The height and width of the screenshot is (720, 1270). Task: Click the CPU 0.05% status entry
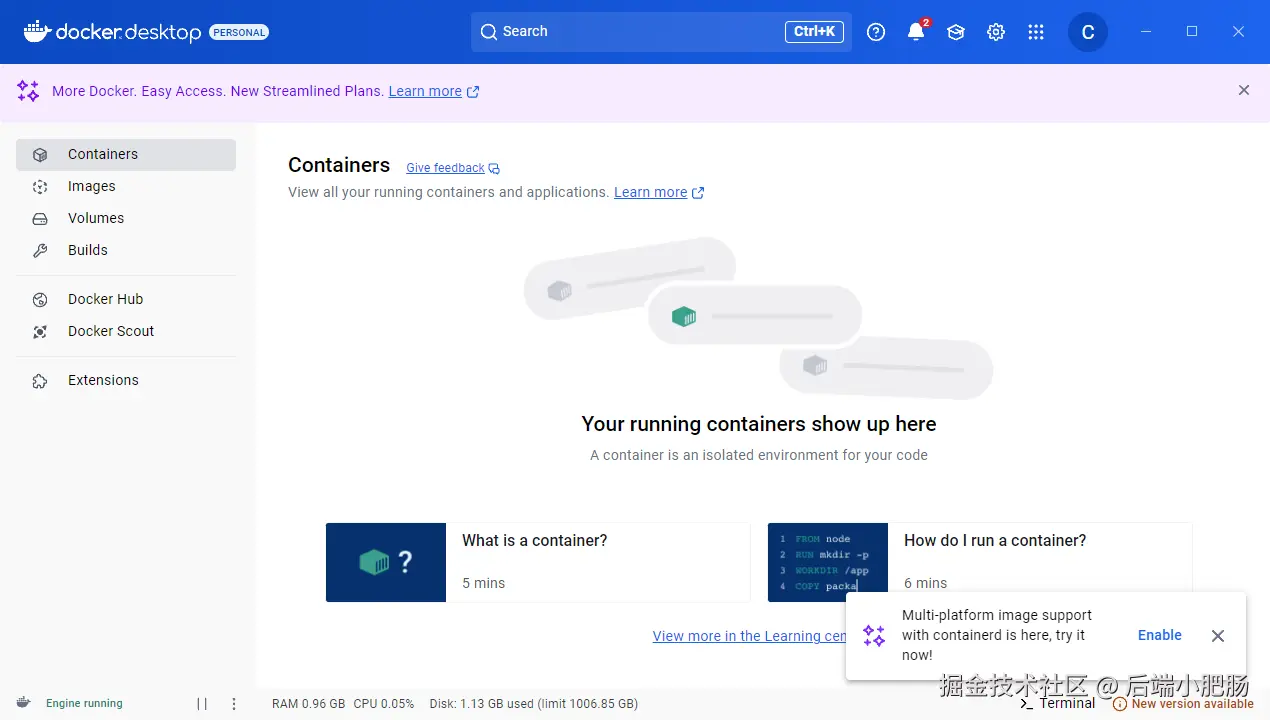pos(383,704)
